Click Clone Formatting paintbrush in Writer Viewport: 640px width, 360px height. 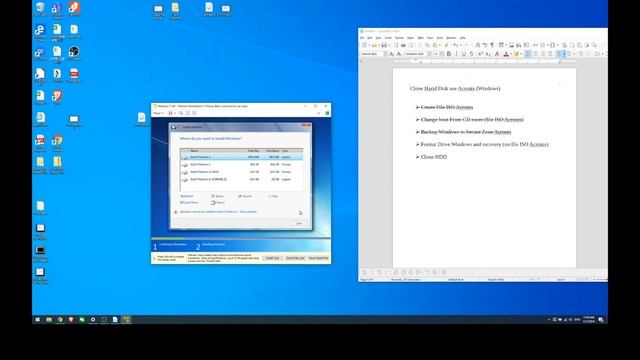click(x=446, y=45)
